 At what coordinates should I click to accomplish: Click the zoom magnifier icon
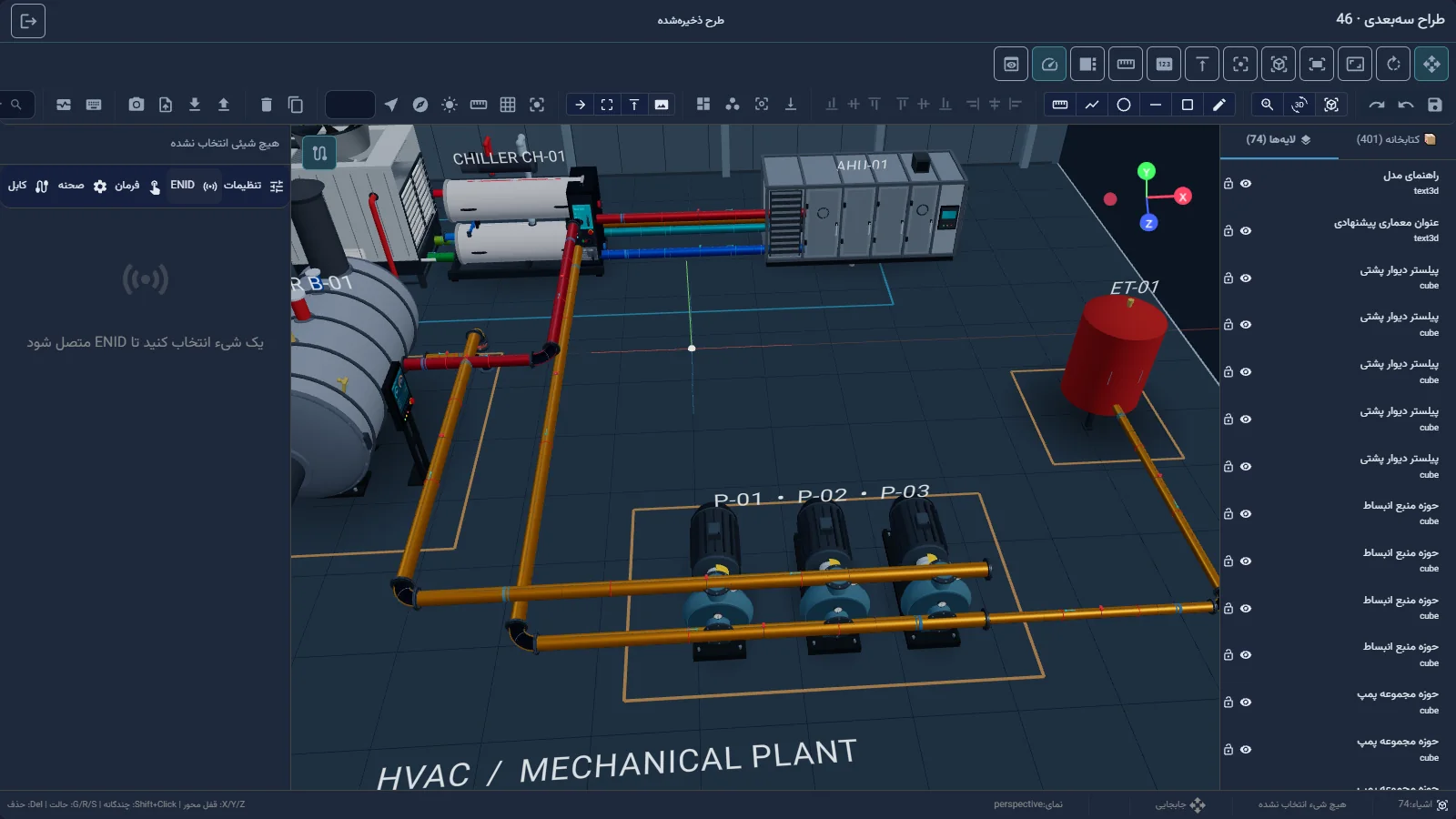point(1267,105)
